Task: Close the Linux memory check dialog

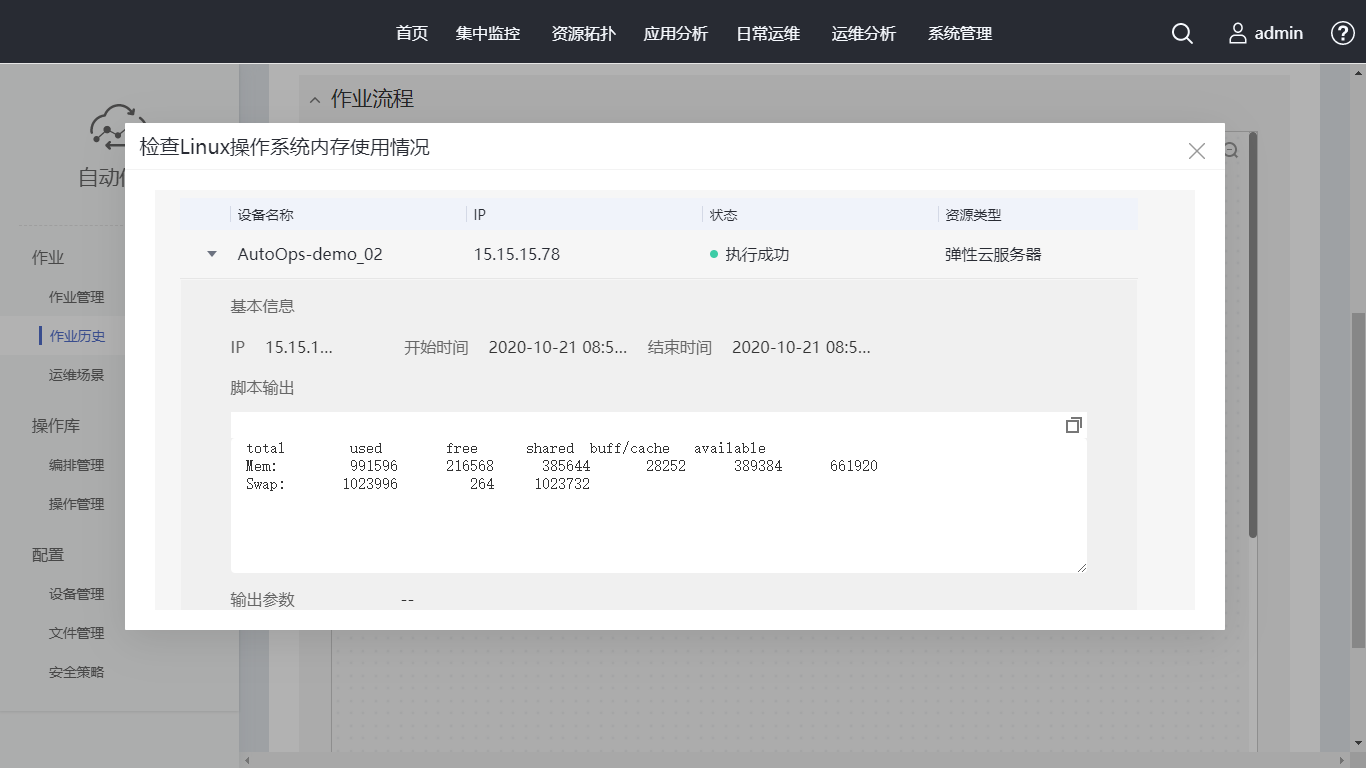Action: [x=1196, y=151]
